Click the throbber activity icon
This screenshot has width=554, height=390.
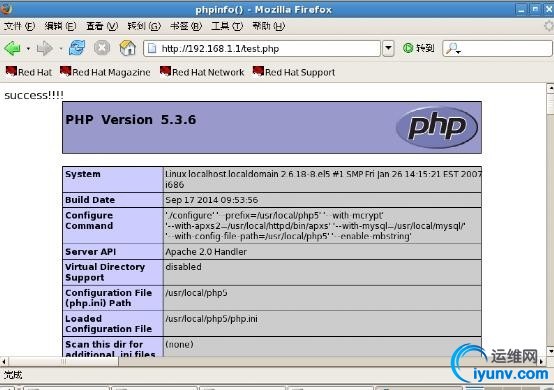coord(548,26)
